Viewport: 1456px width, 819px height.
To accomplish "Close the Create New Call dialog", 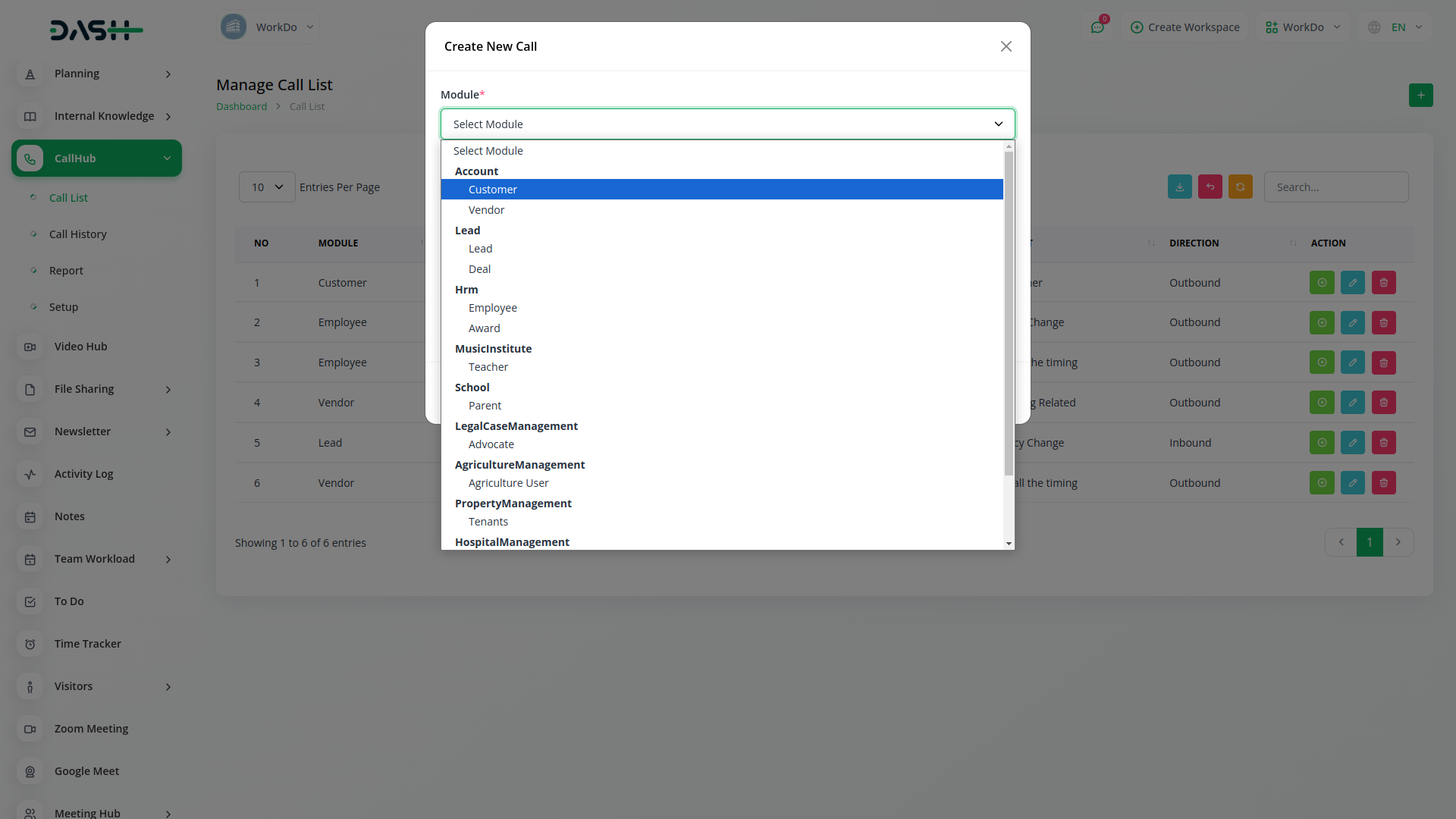I will click(1006, 47).
